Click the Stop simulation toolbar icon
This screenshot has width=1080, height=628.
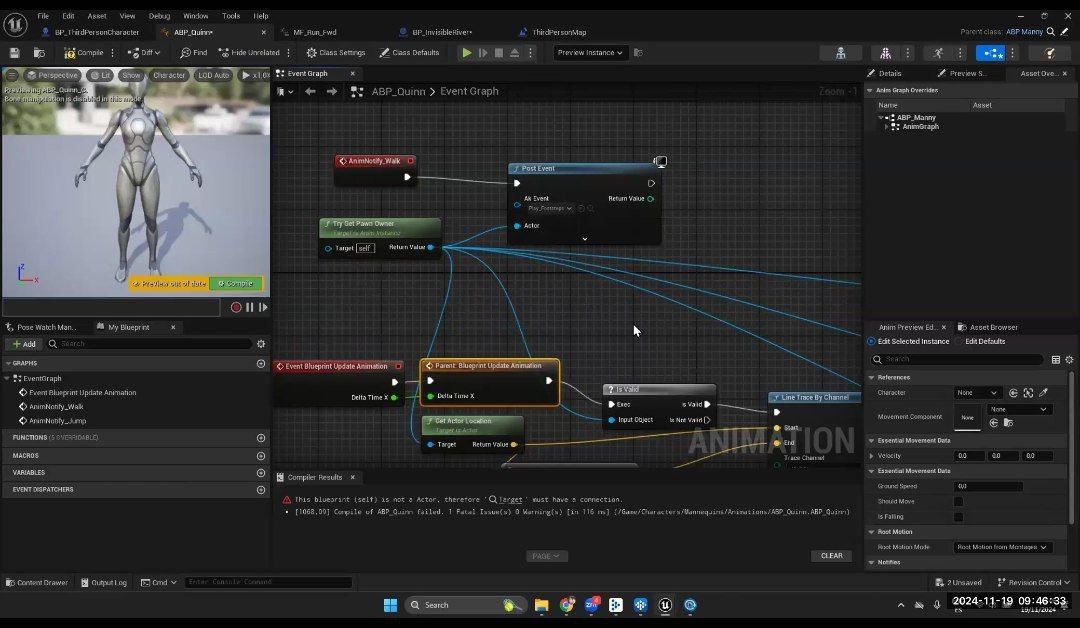[499, 52]
